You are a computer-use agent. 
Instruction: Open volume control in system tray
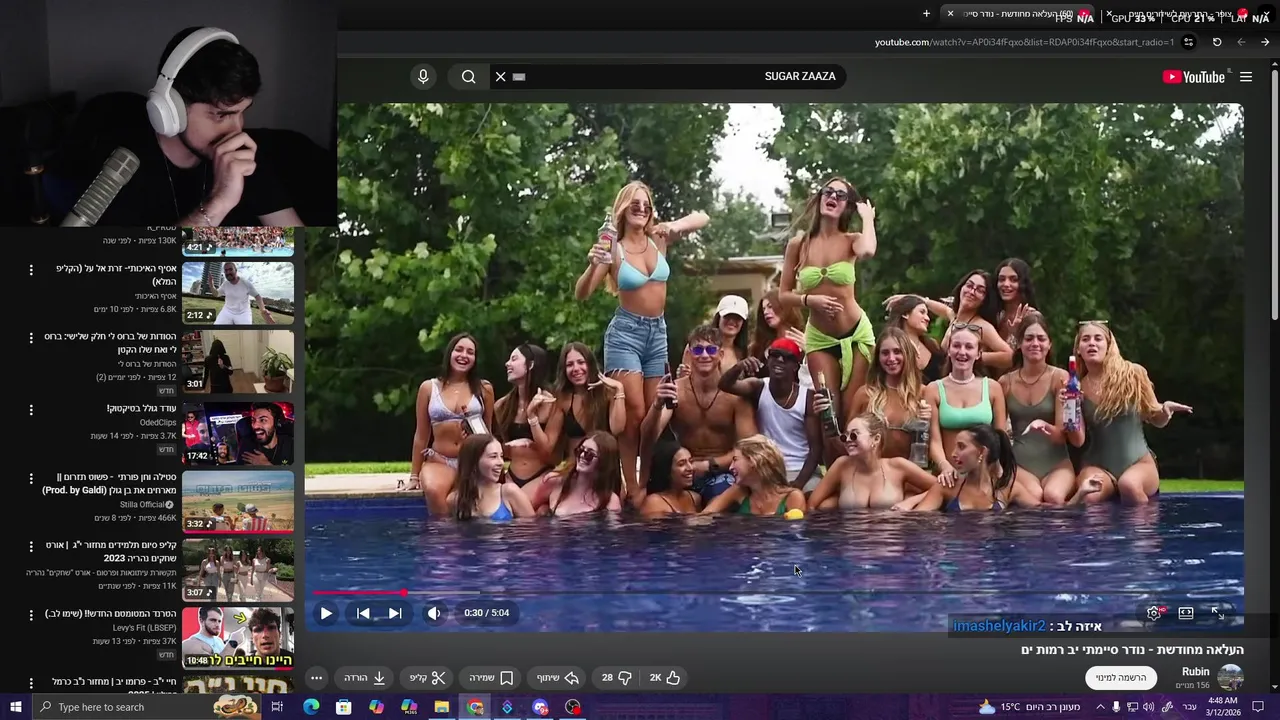(x=1149, y=707)
